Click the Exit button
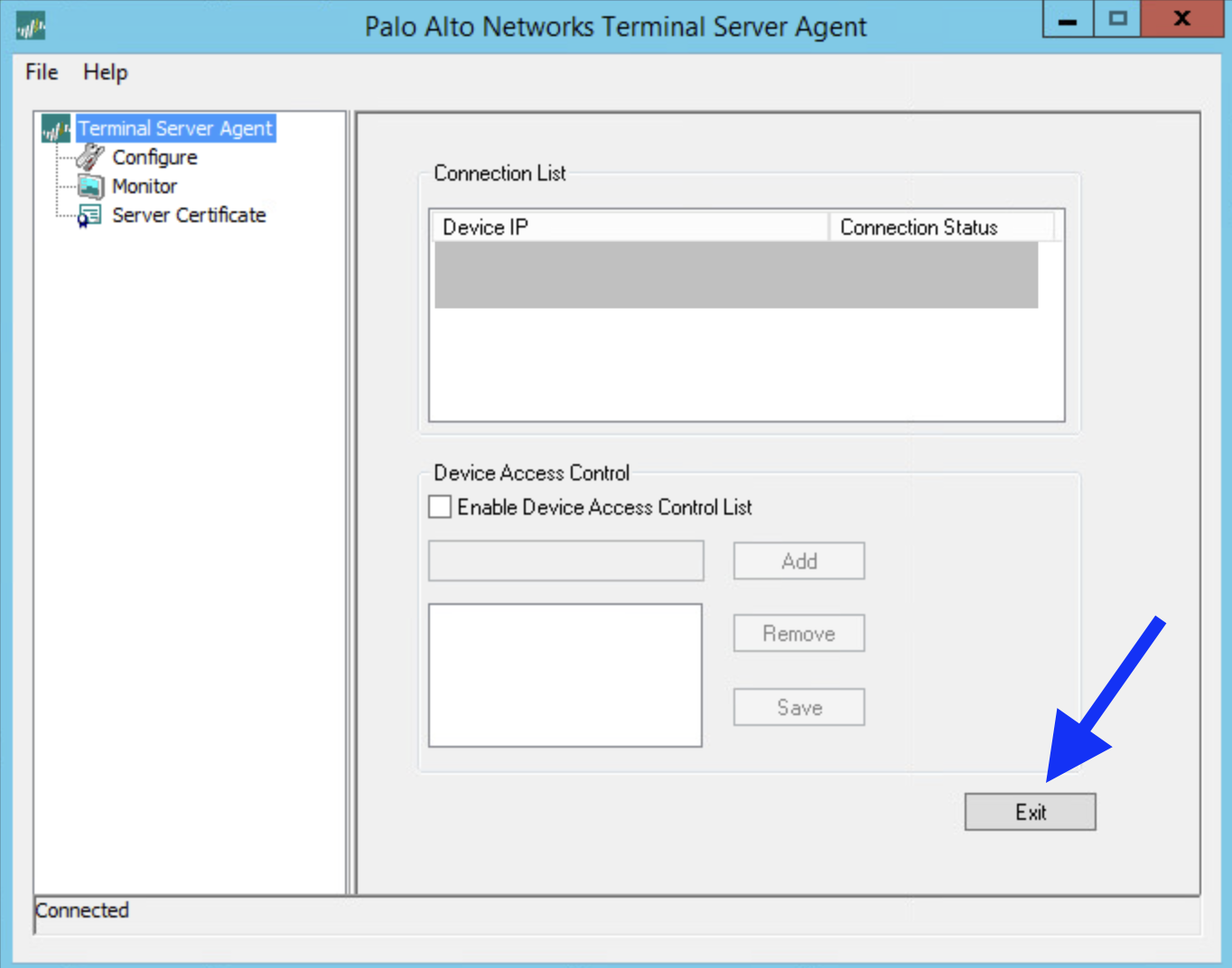1232x968 pixels. click(x=1030, y=811)
